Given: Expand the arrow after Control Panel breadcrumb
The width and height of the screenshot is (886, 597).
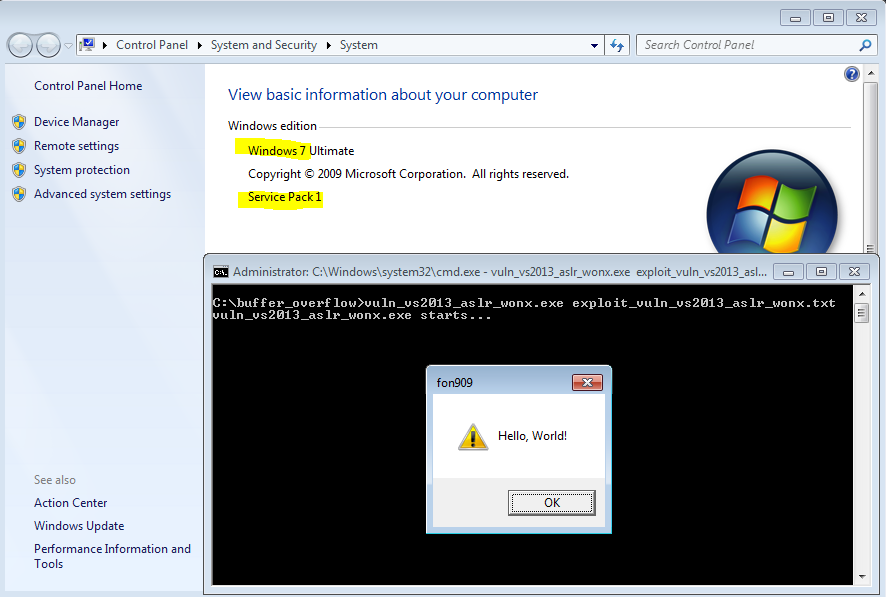Looking at the screenshot, I should click(x=200, y=45).
